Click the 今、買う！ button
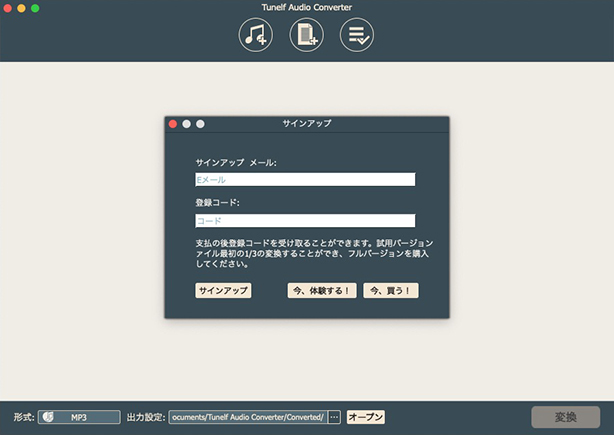The height and width of the screenshot is (435, 614). [391, 291]
